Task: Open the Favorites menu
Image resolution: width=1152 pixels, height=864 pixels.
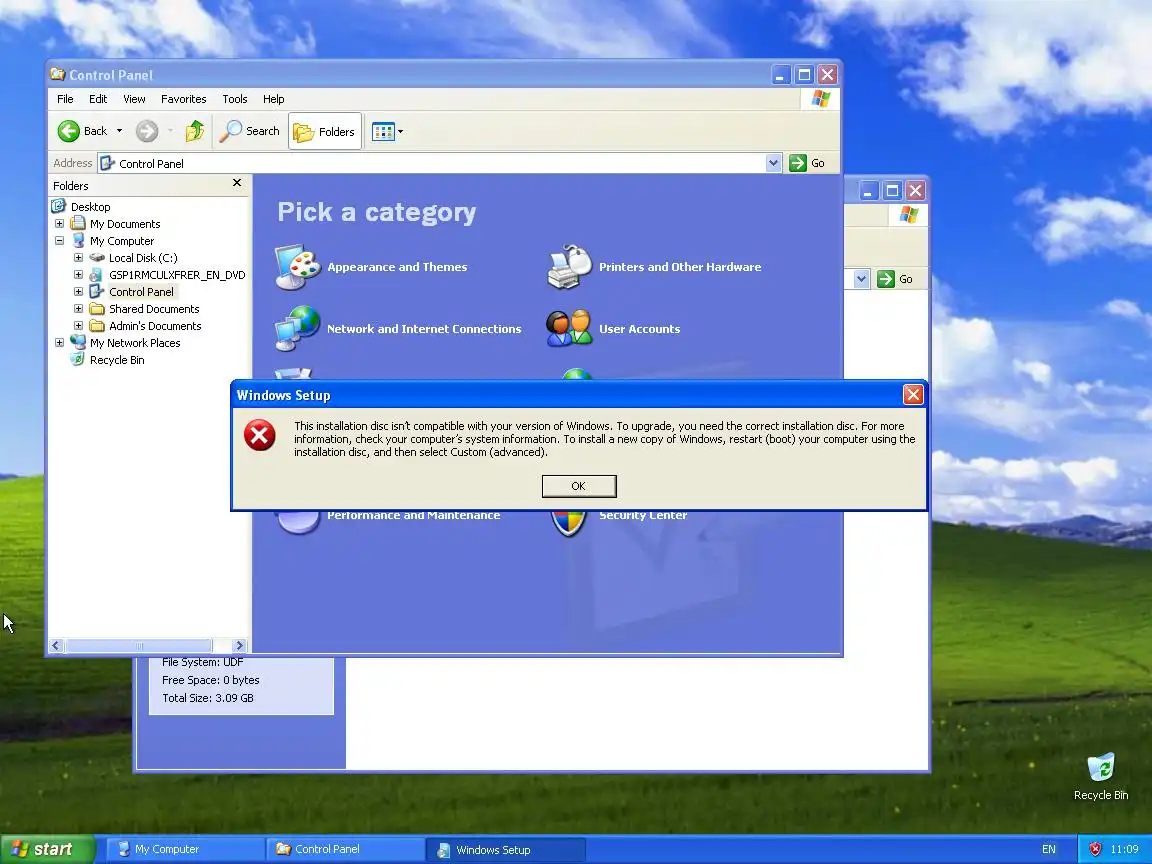Action: pos(184,98)
